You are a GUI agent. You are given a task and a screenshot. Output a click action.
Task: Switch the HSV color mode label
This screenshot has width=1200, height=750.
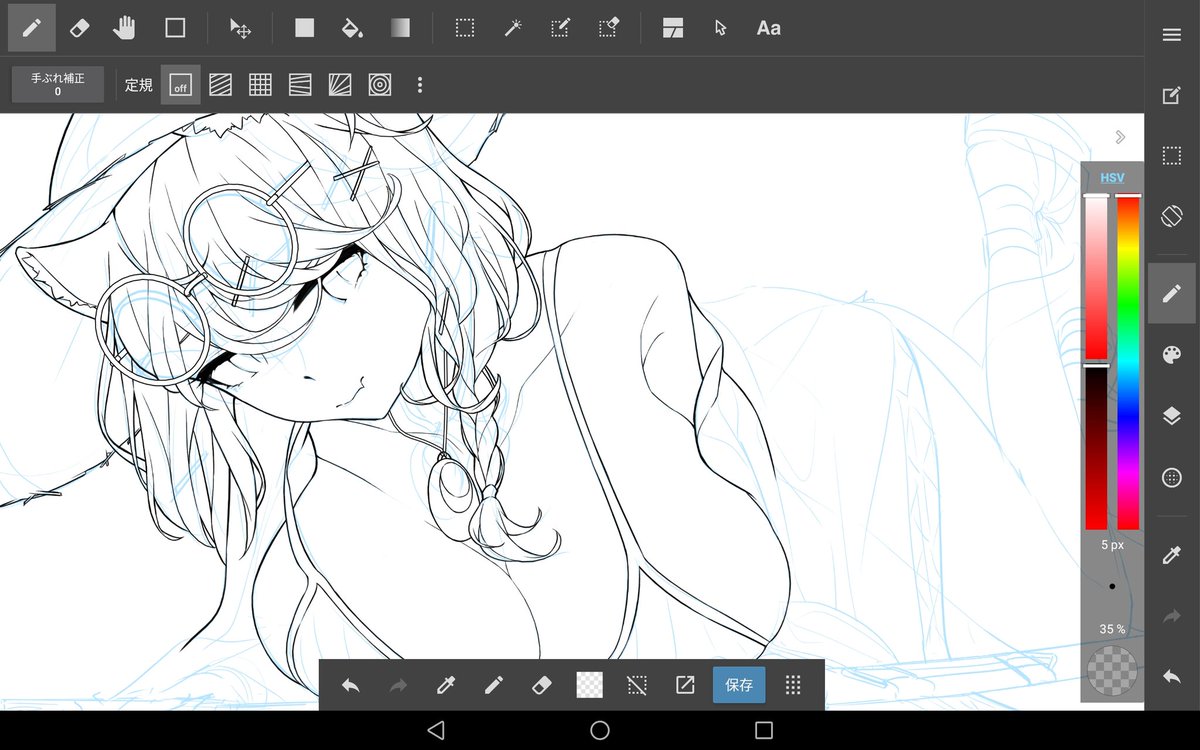(x=1112, y=178)
